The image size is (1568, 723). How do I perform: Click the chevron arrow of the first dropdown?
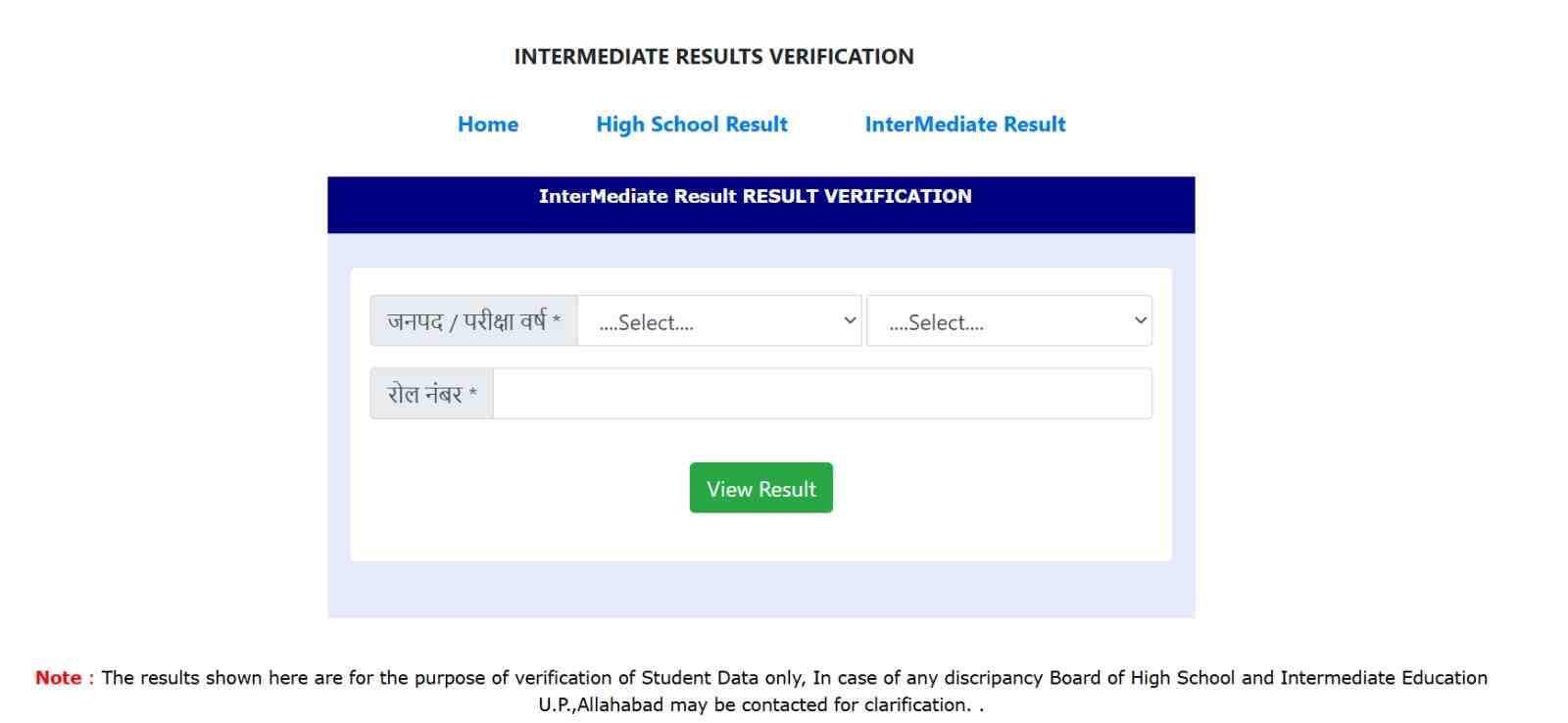click(x=849, y=320)
